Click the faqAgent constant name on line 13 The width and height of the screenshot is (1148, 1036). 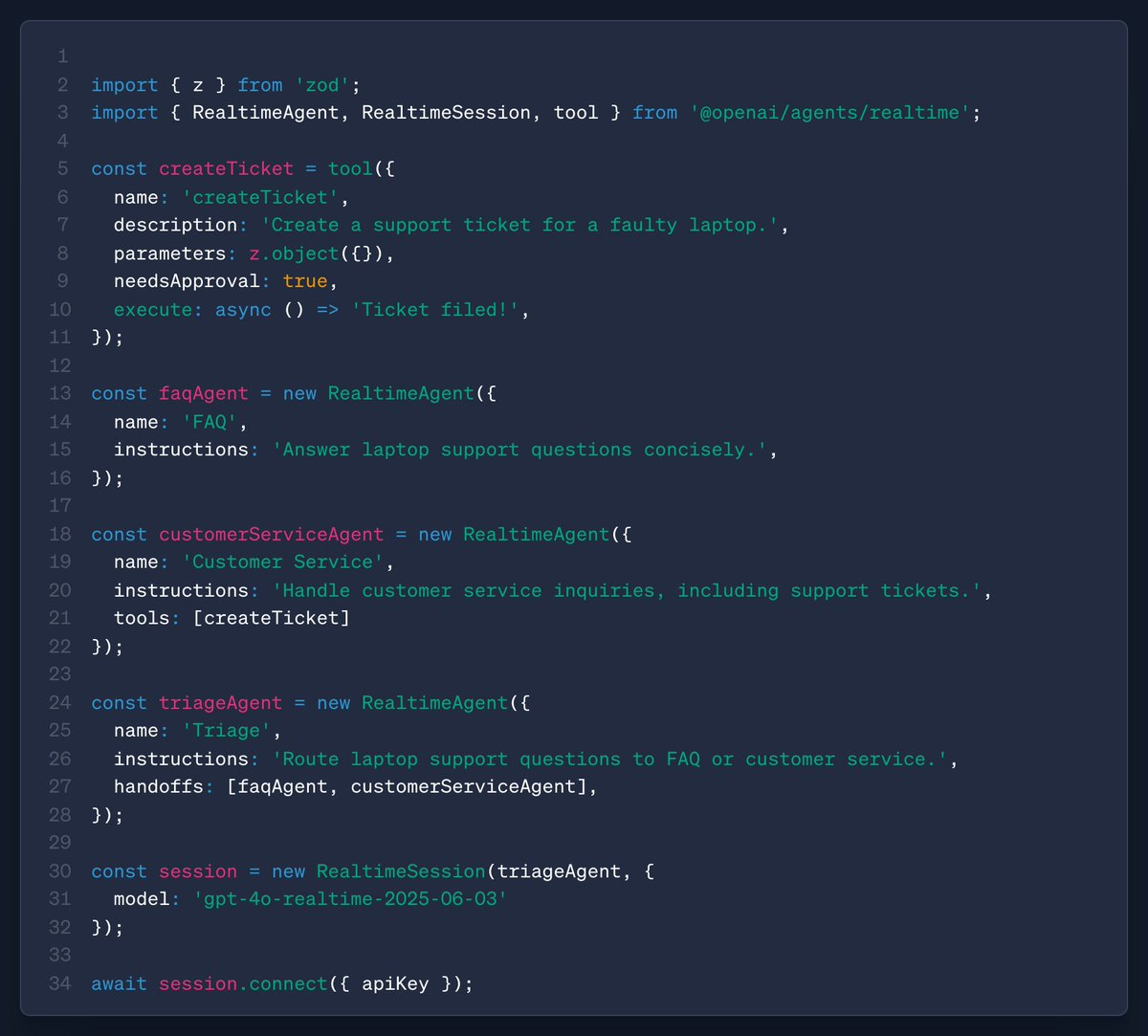pos(204,394)
